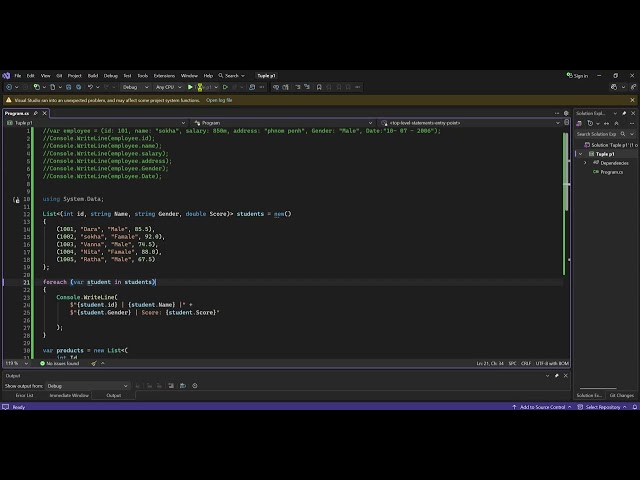Click the uncomment selection icon in toolbar
The image size is (640, 480).
click(x=307, y=87)
